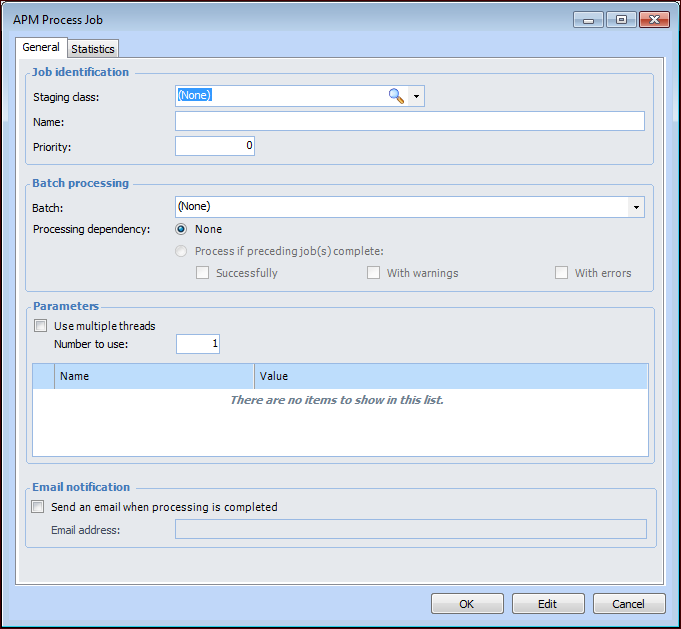The image size is (681, 629).
Task: Choose Process if preceding job(s) complete option
Action: click(181, 251)
